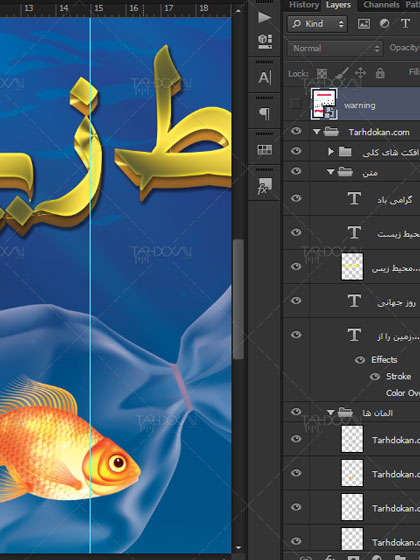Filter layers by type layers icon
Viewport: 420px width, 560px height.
click(405, 24)
